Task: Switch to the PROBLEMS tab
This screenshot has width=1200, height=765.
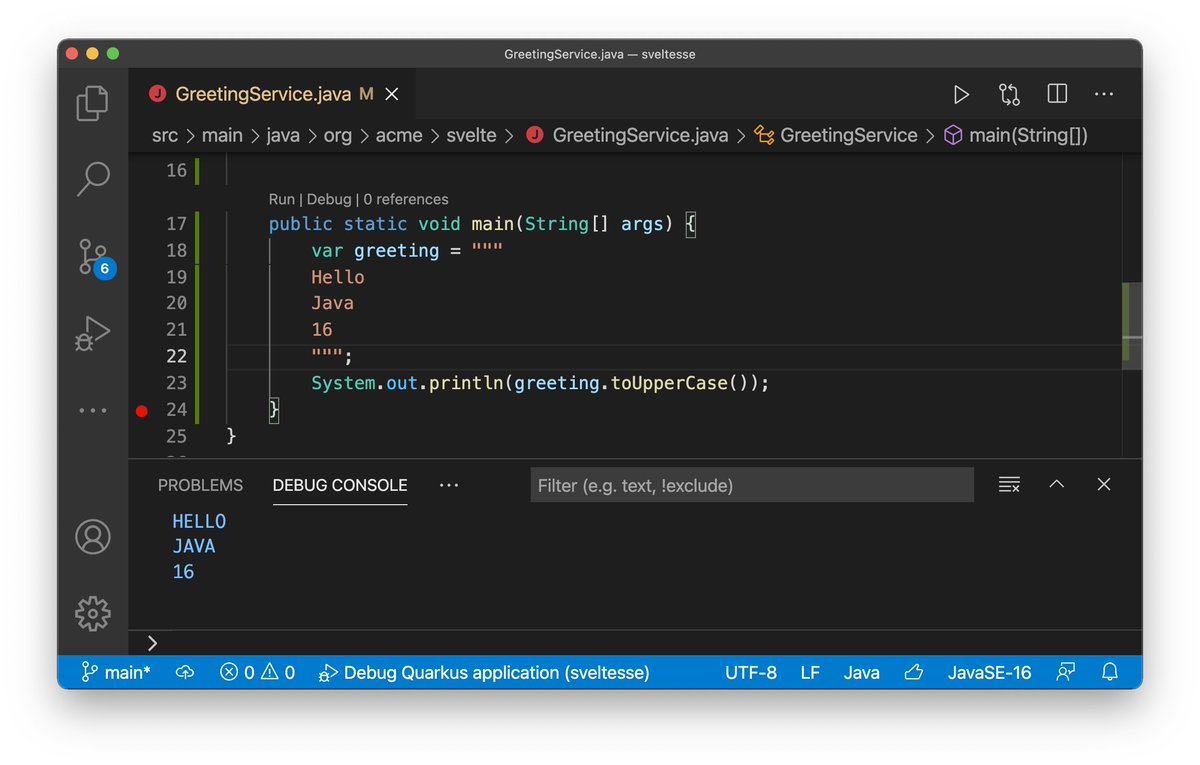Action: [x=200, y=485]
